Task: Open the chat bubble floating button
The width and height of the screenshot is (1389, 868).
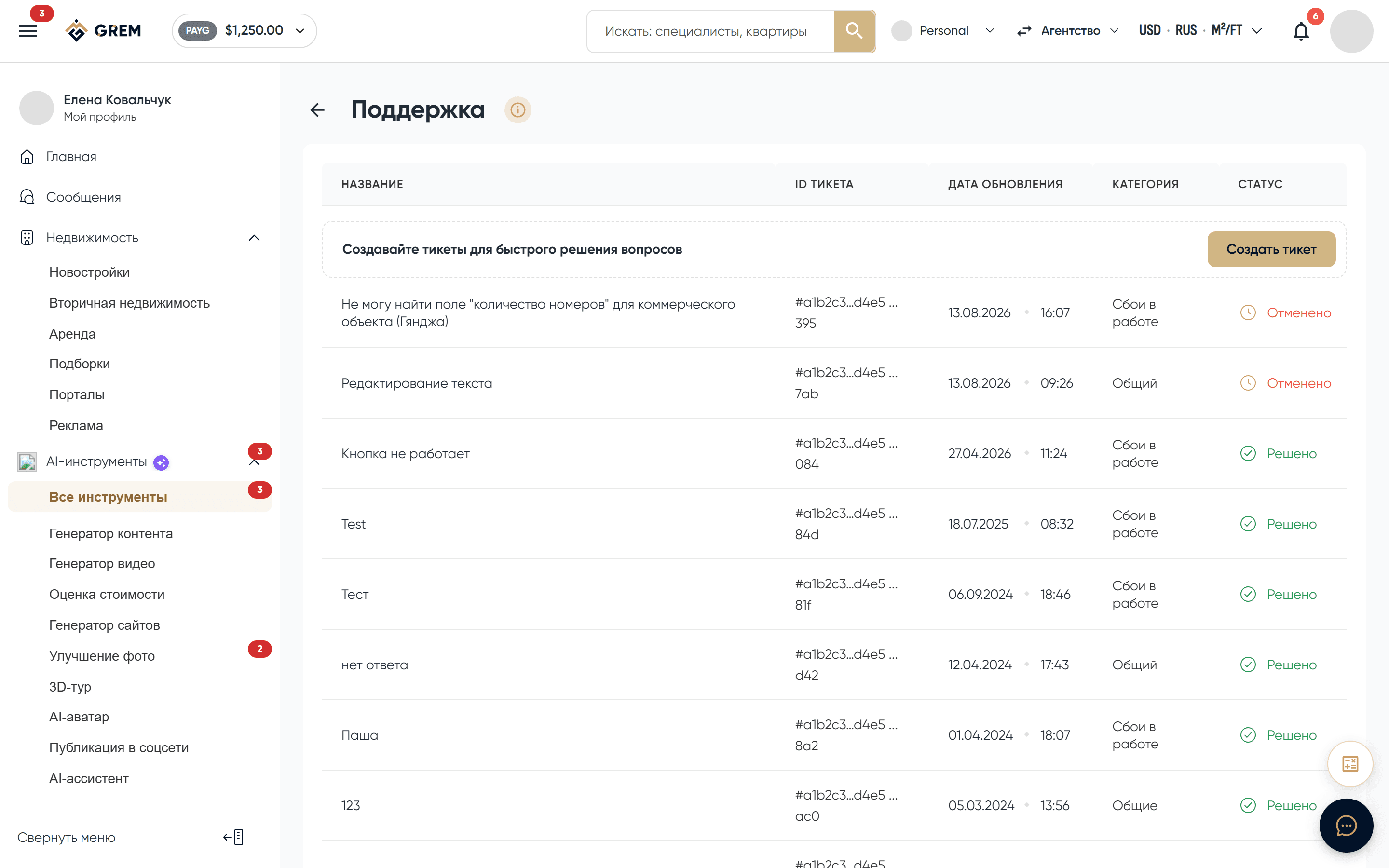Action: click(1346, 826)
